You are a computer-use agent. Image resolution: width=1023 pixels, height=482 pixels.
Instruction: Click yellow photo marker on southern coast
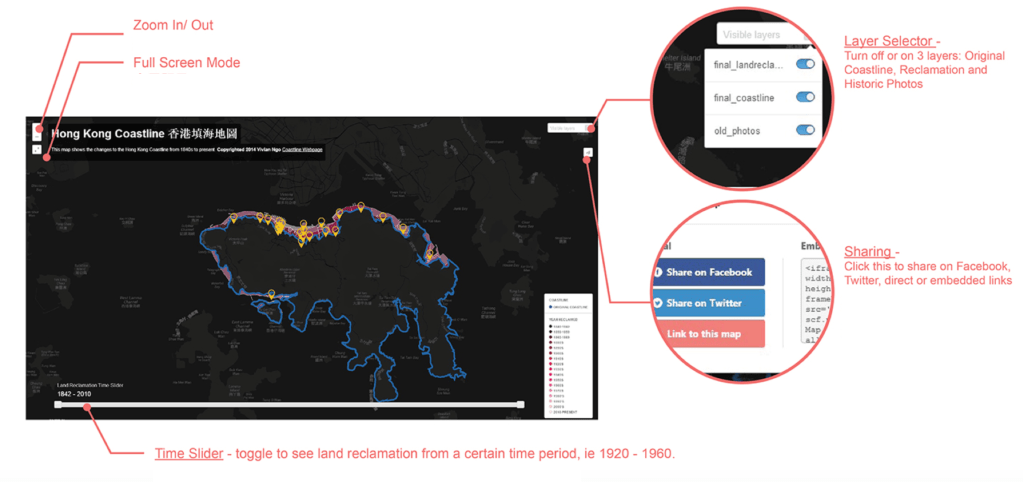pyautogui.click(x=271, y=294)
